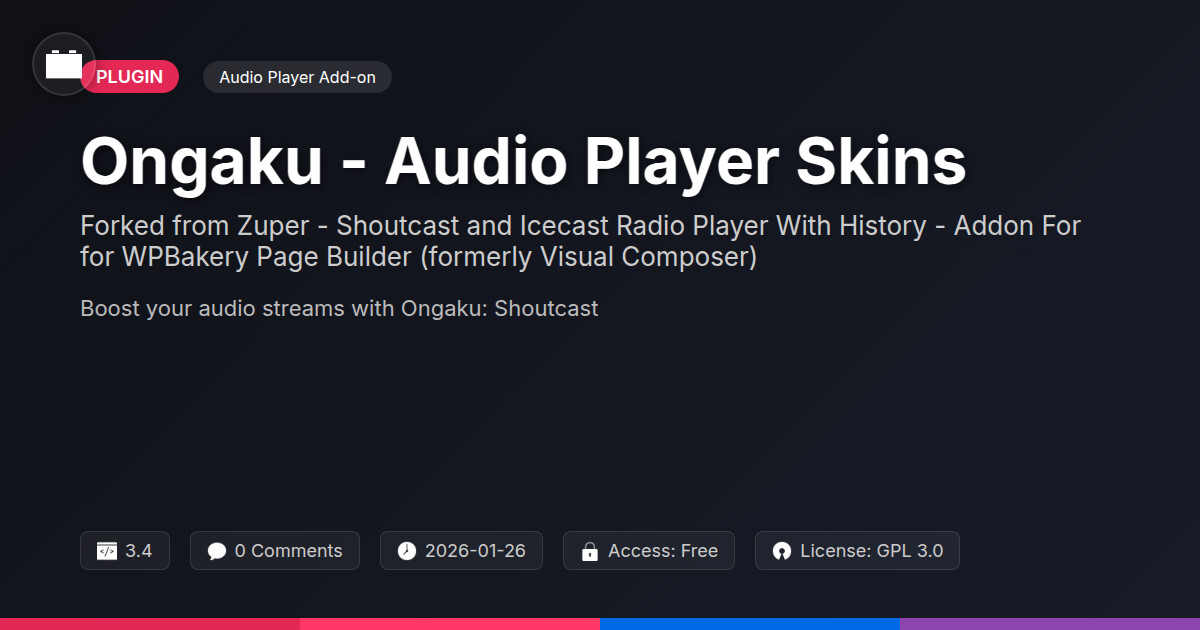Image resolution: width=1200 pixels, height=630 pixels.
Task: Click the dark red segment of bottom bar
Action: pyautogui.click(x=150, y=623)
